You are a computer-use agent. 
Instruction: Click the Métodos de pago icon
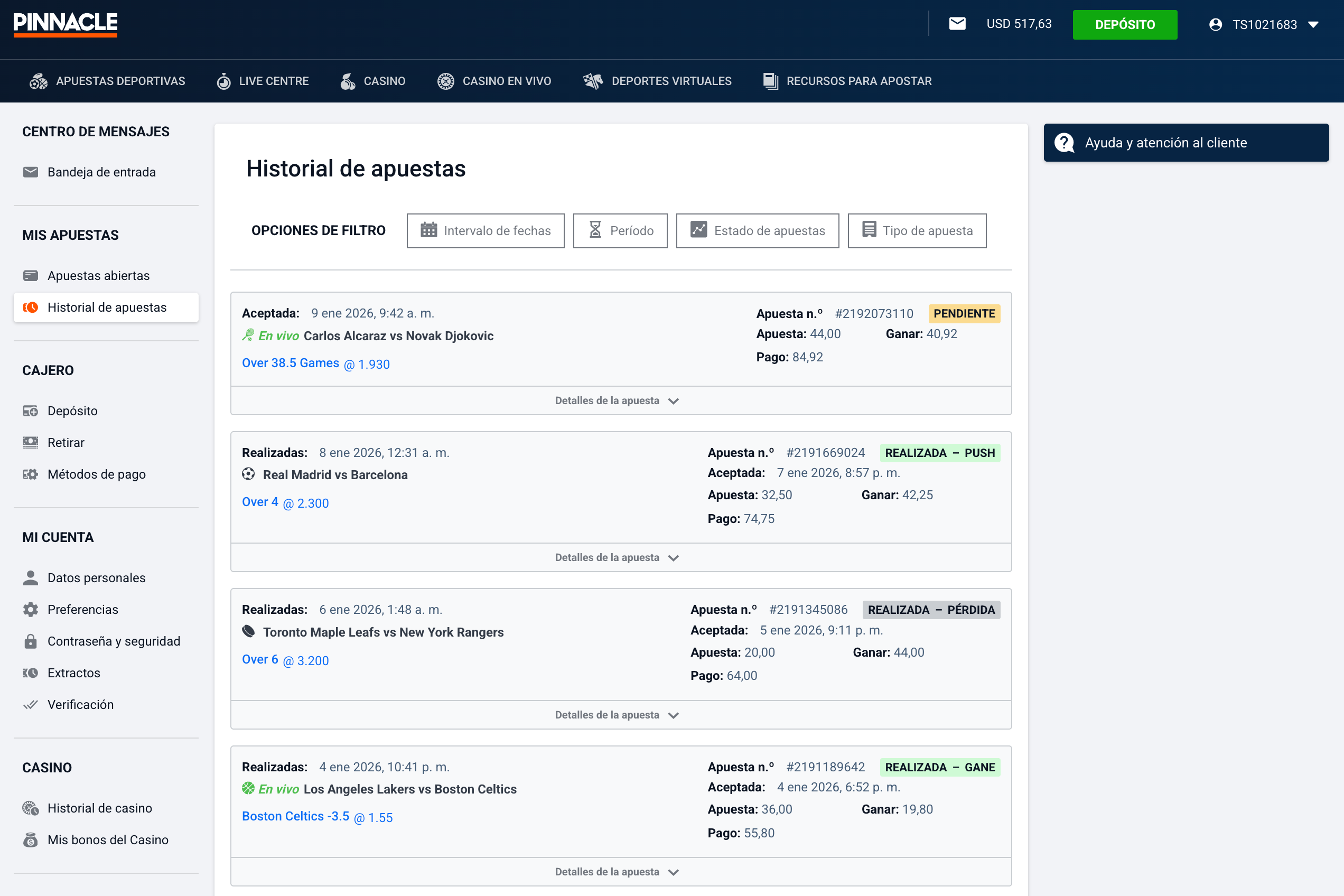30,474
